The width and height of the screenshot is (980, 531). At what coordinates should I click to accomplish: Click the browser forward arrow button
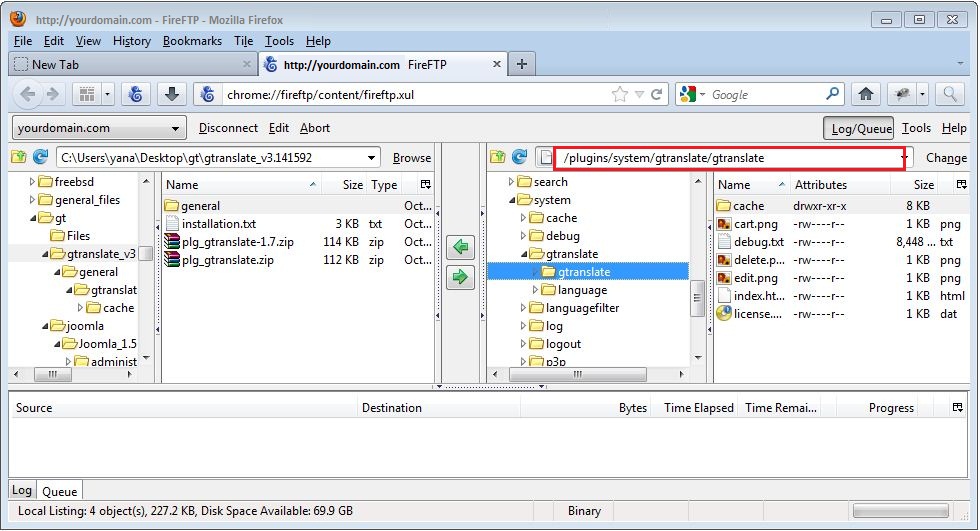click(52, 94)
